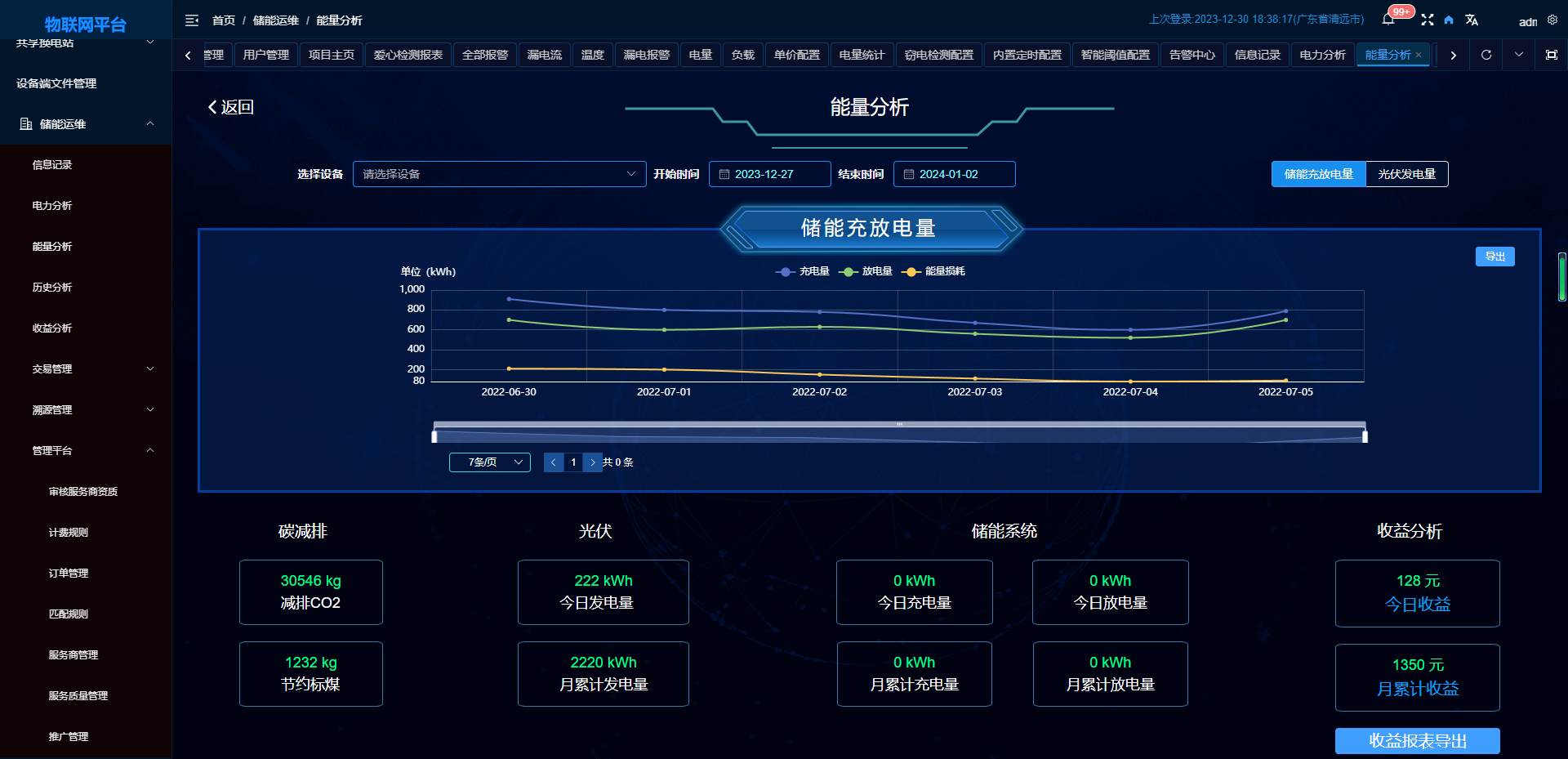Refresh the current tab page

[1486, 55]
